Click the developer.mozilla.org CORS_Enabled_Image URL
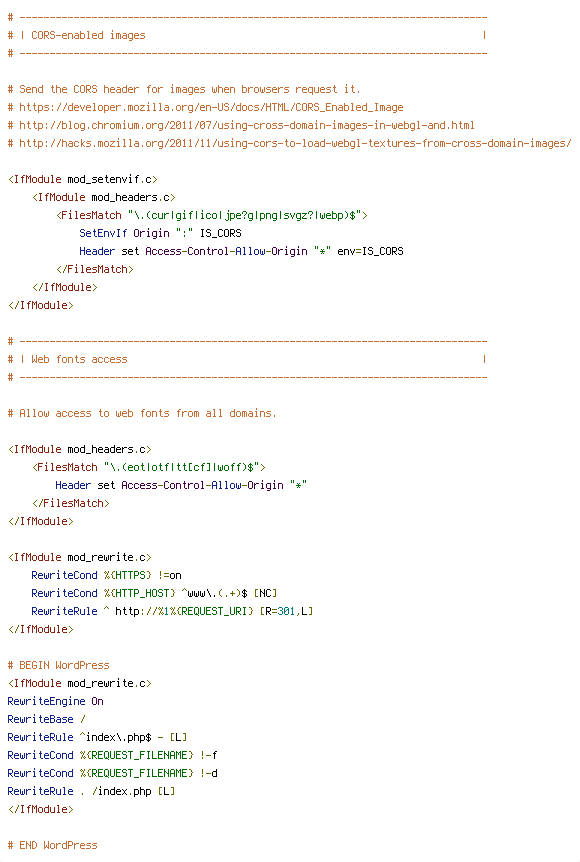This screenshot has width=580, height=862. 211,107
